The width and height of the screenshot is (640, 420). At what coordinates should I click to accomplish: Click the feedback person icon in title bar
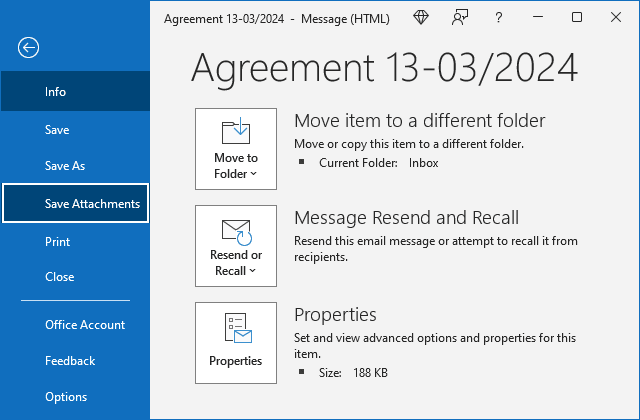[x=459, y=17]
